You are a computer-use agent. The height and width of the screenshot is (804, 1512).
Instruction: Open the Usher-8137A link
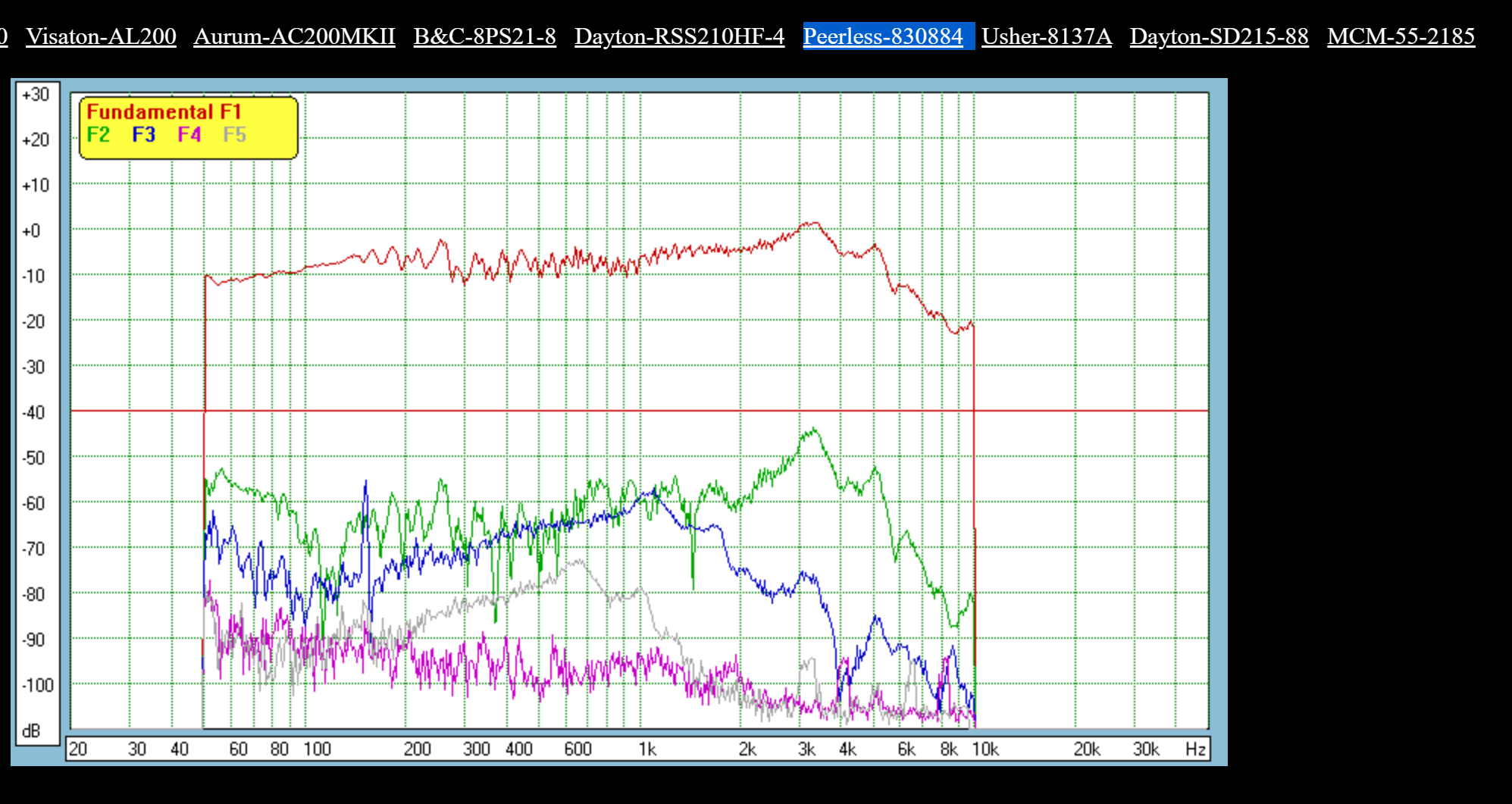(x=1047, y=36)
